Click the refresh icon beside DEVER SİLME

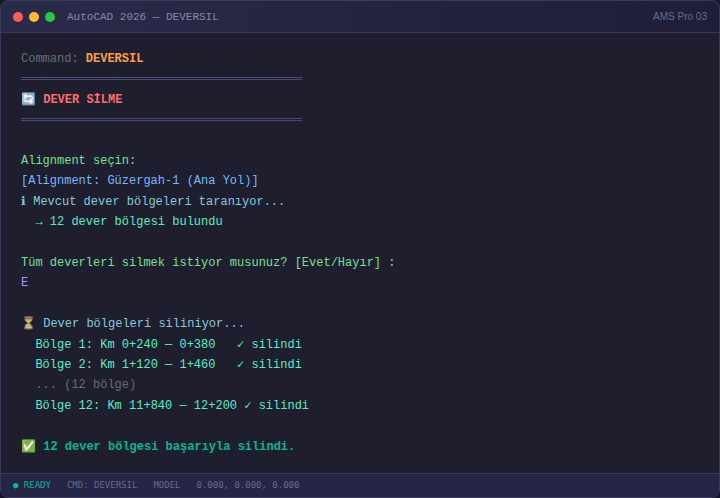pyautogui.click(x=28, y=99)
